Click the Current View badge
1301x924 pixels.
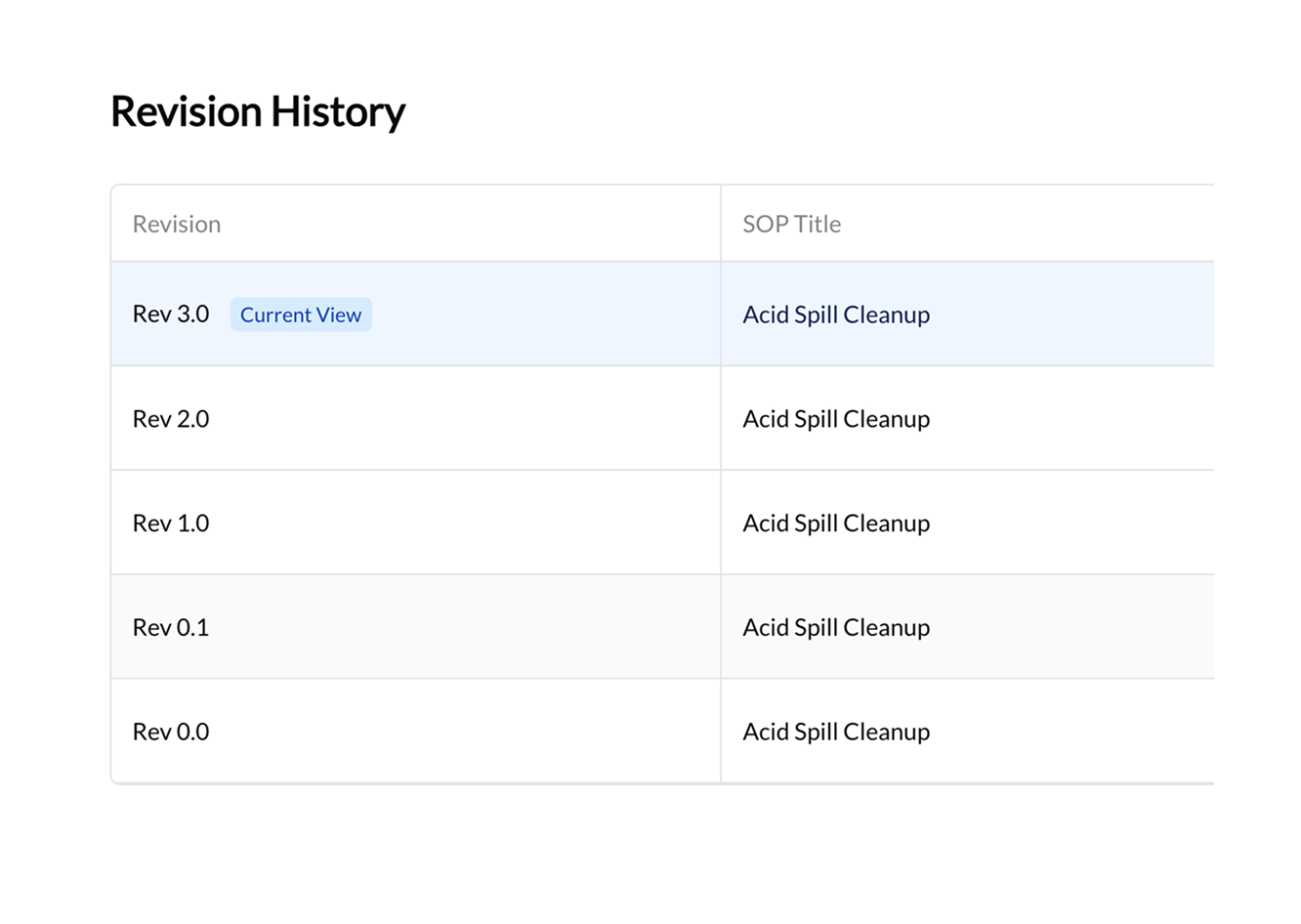click(301, 315)
